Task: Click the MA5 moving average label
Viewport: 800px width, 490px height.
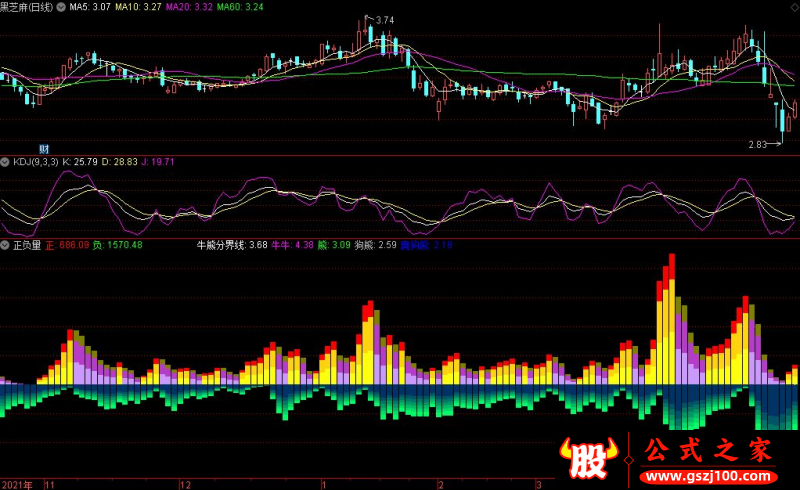Action: click(90, 7)
